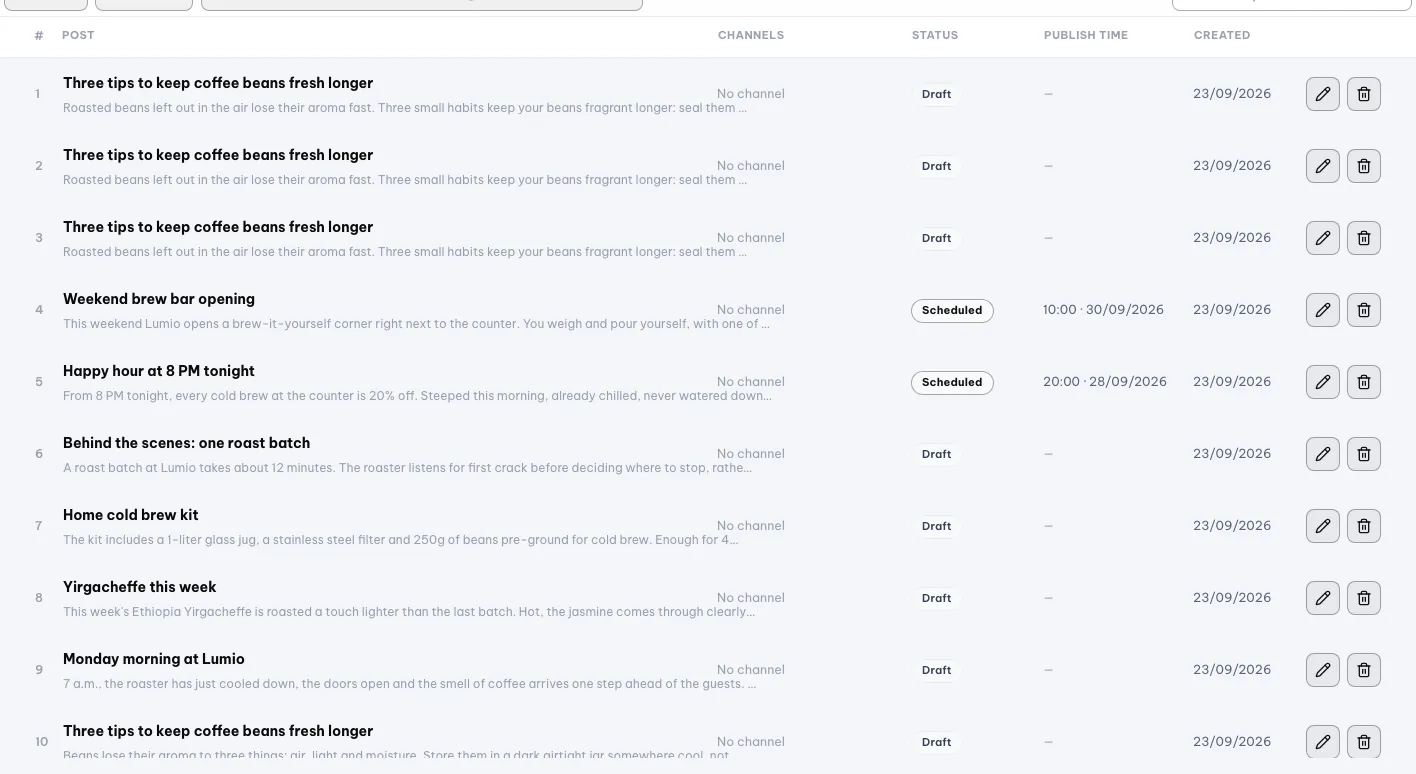
Task: Click the STATUS column header
Action: pos(935,35)
